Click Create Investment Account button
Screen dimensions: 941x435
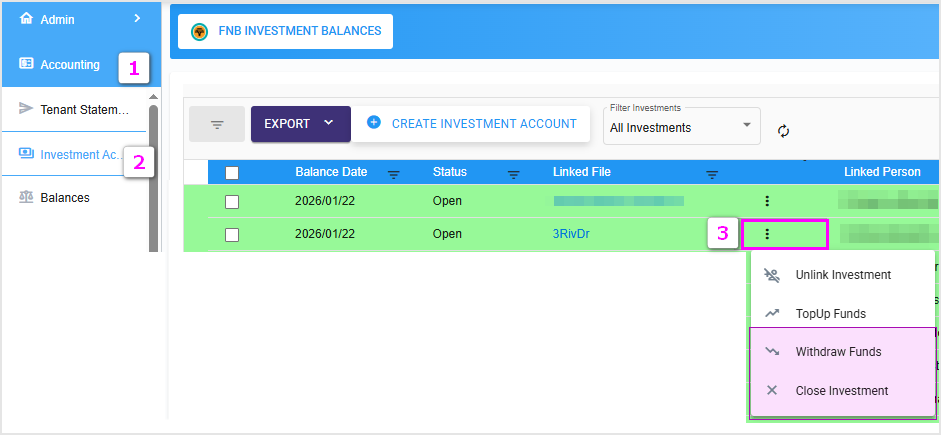coord(471,123)
